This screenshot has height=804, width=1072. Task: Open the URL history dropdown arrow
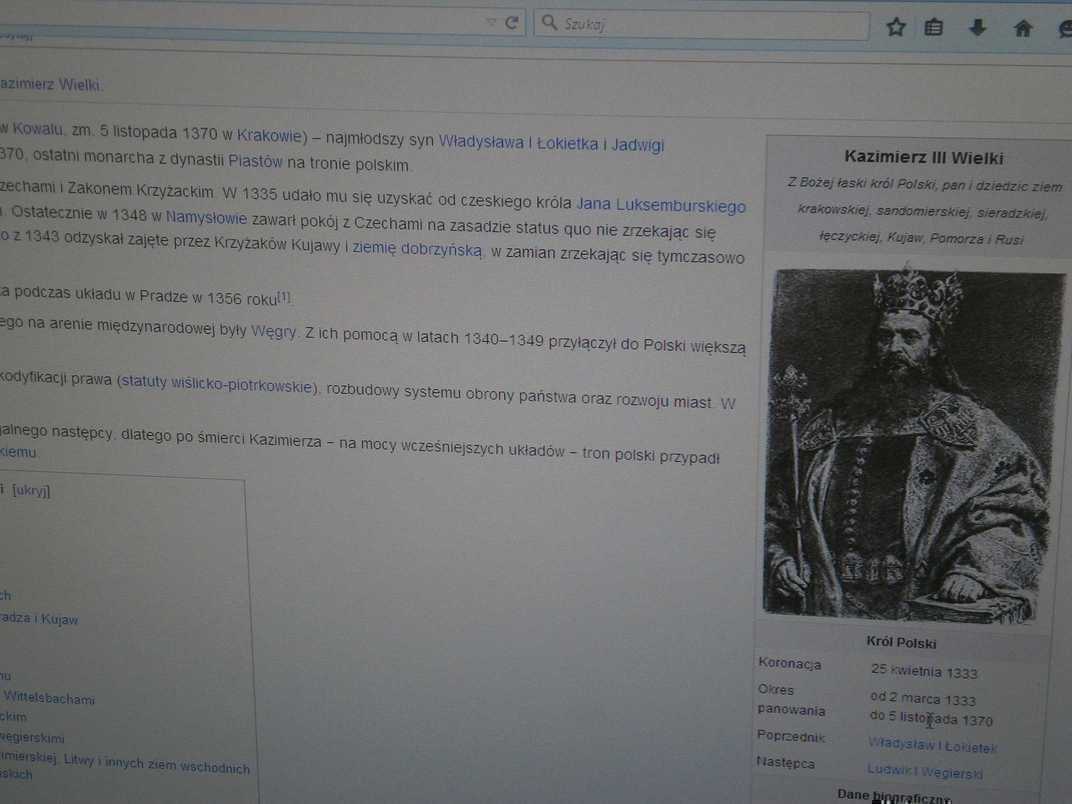tap(490, 23)
